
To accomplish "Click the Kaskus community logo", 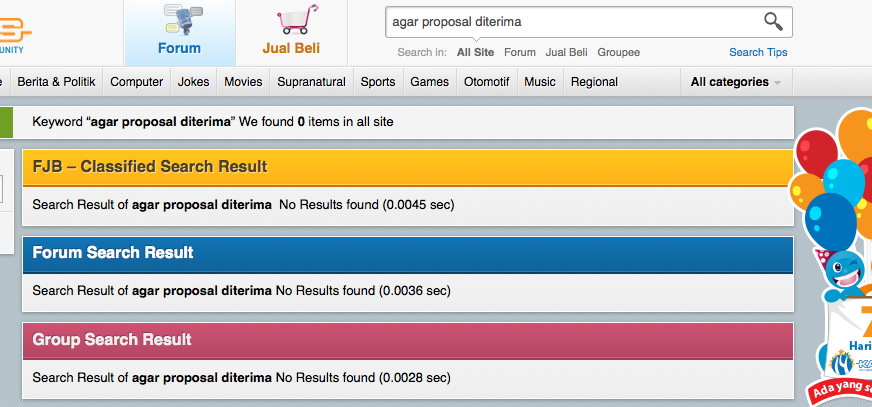I will coord(20,30).
